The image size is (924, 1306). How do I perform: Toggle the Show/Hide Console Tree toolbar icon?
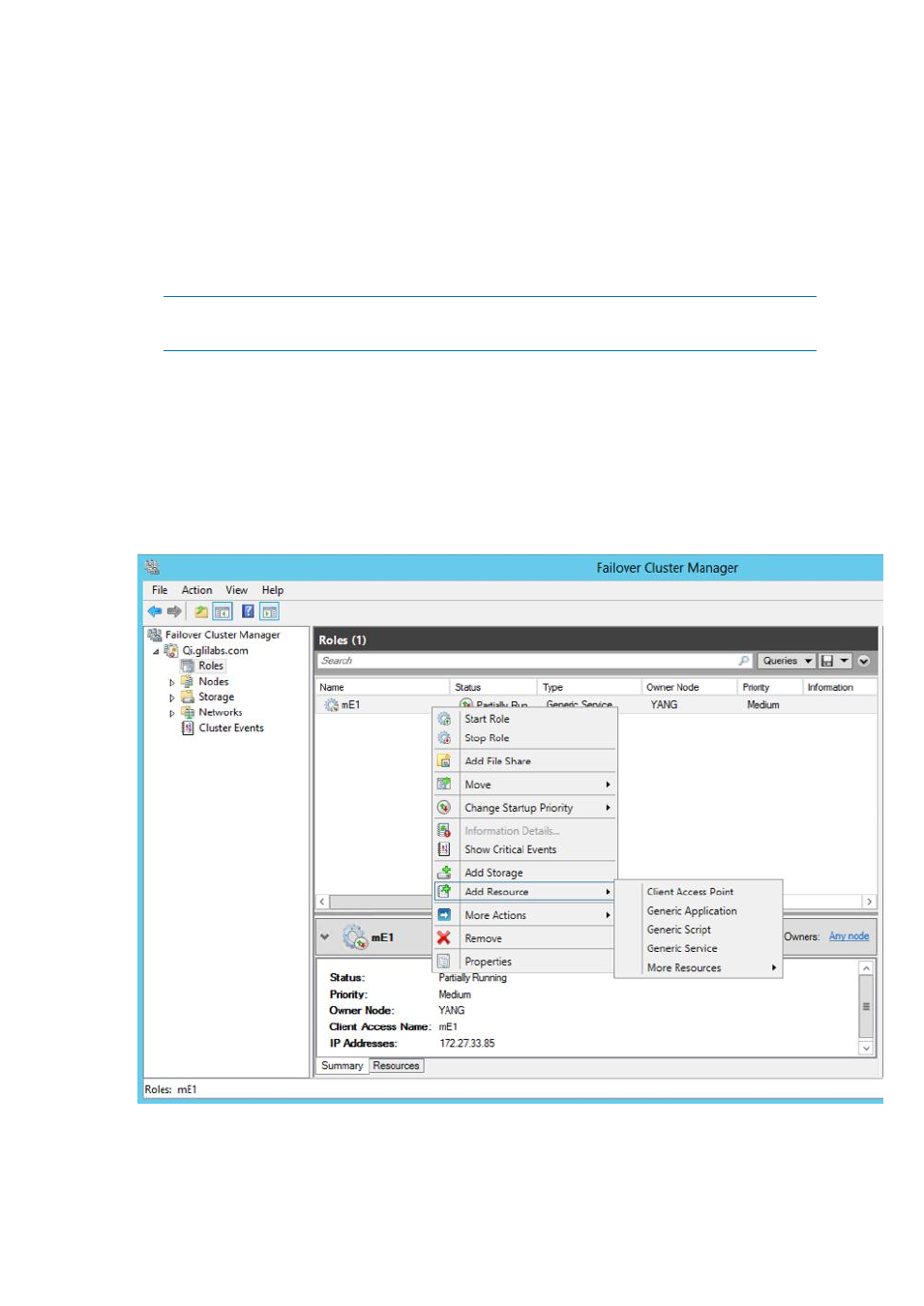223,611
